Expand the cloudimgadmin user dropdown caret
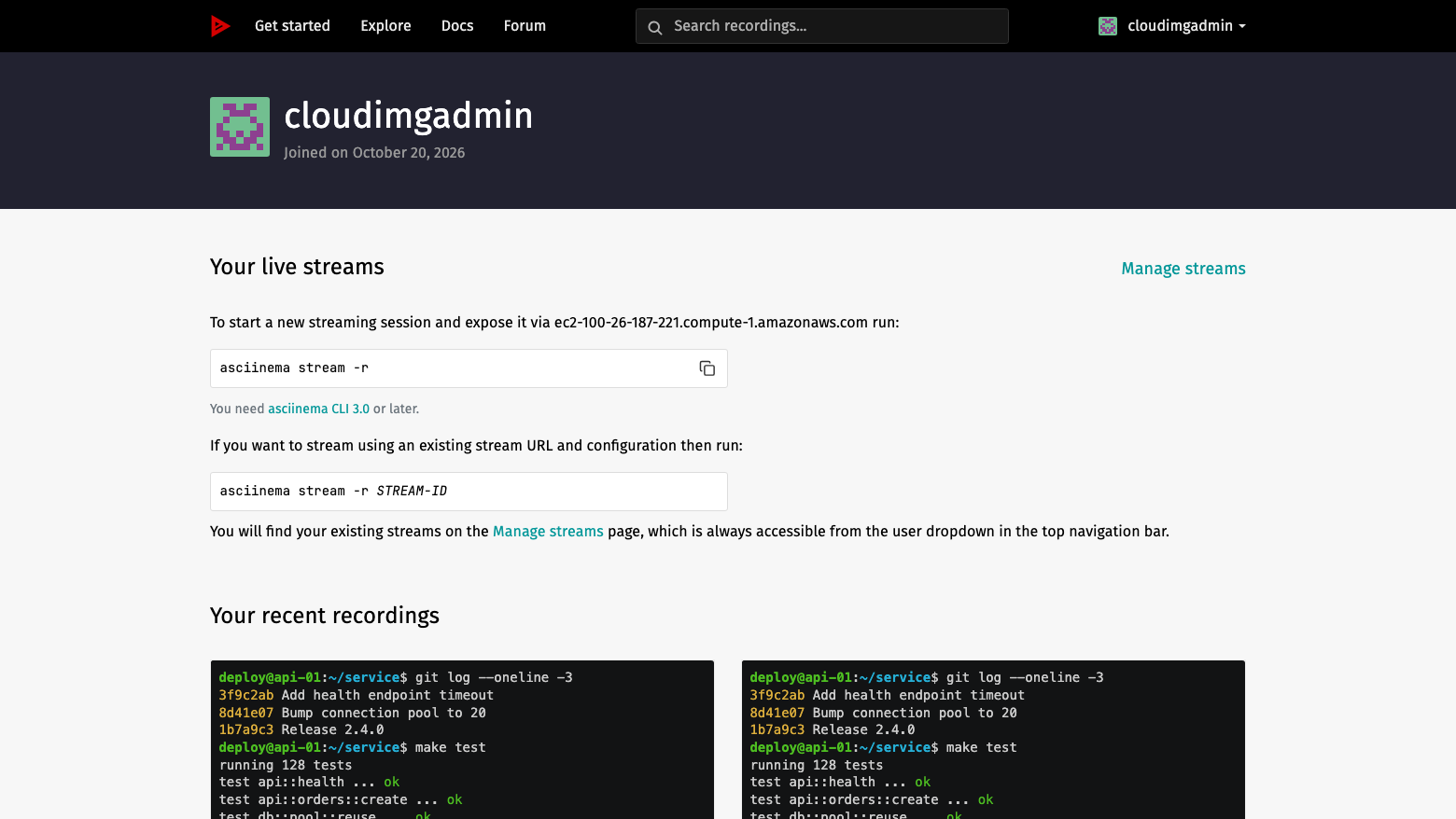Viewport: 1456px width, 819px height. click(1242, 27)
